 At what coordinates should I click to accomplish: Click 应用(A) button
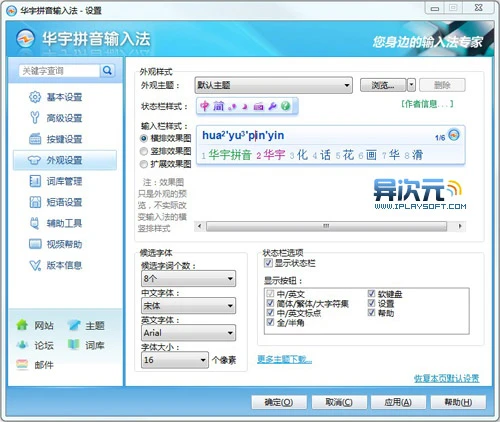coord(398,402)
